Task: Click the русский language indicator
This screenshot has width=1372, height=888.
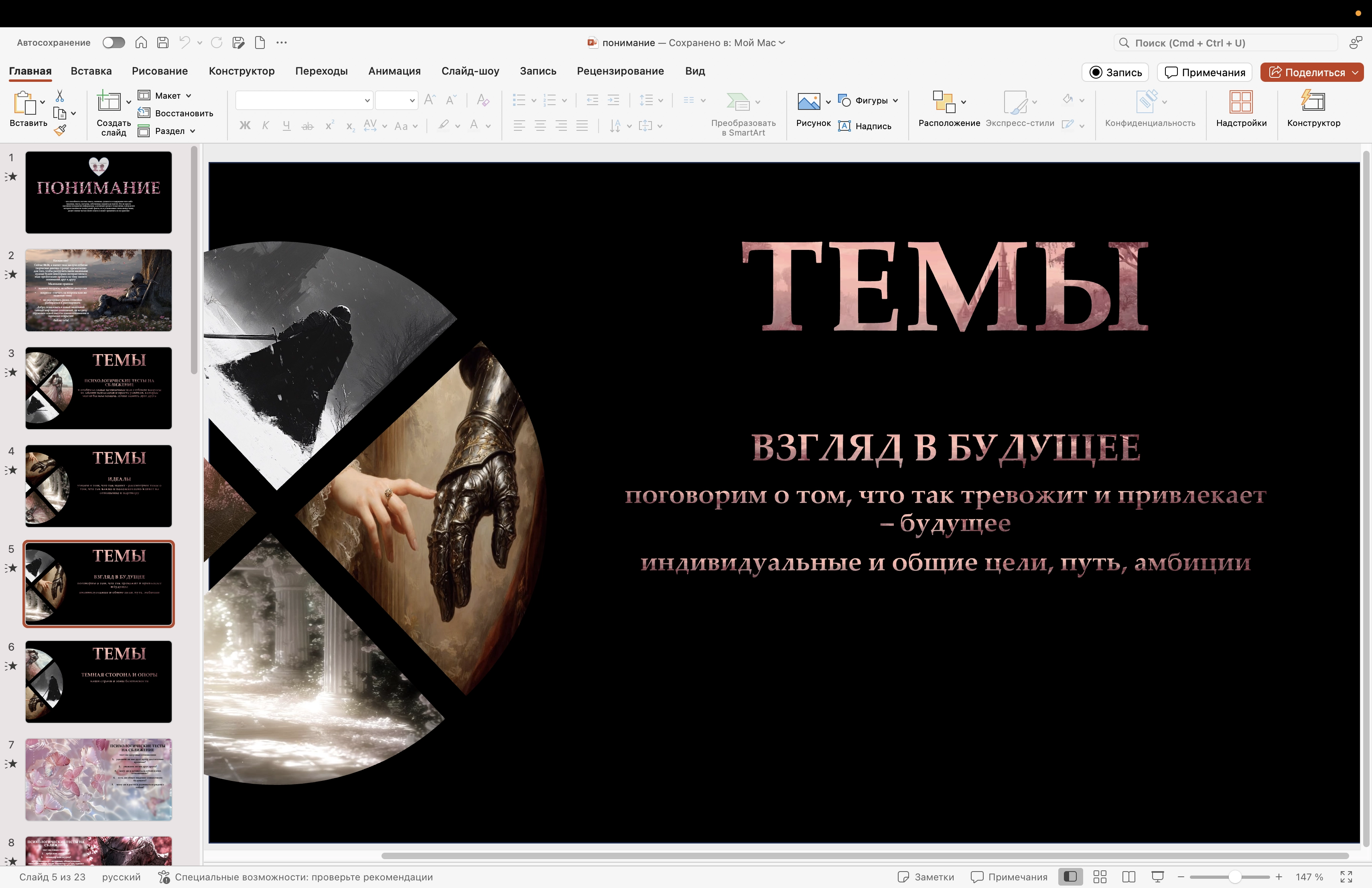Action: point(121,876)
